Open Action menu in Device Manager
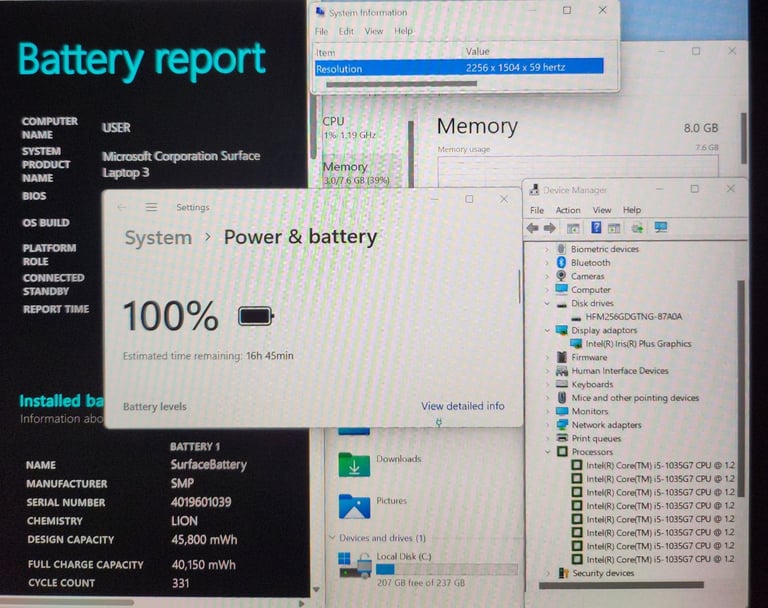Viewport: 768px width, 608px height. [x=568, y=210]
